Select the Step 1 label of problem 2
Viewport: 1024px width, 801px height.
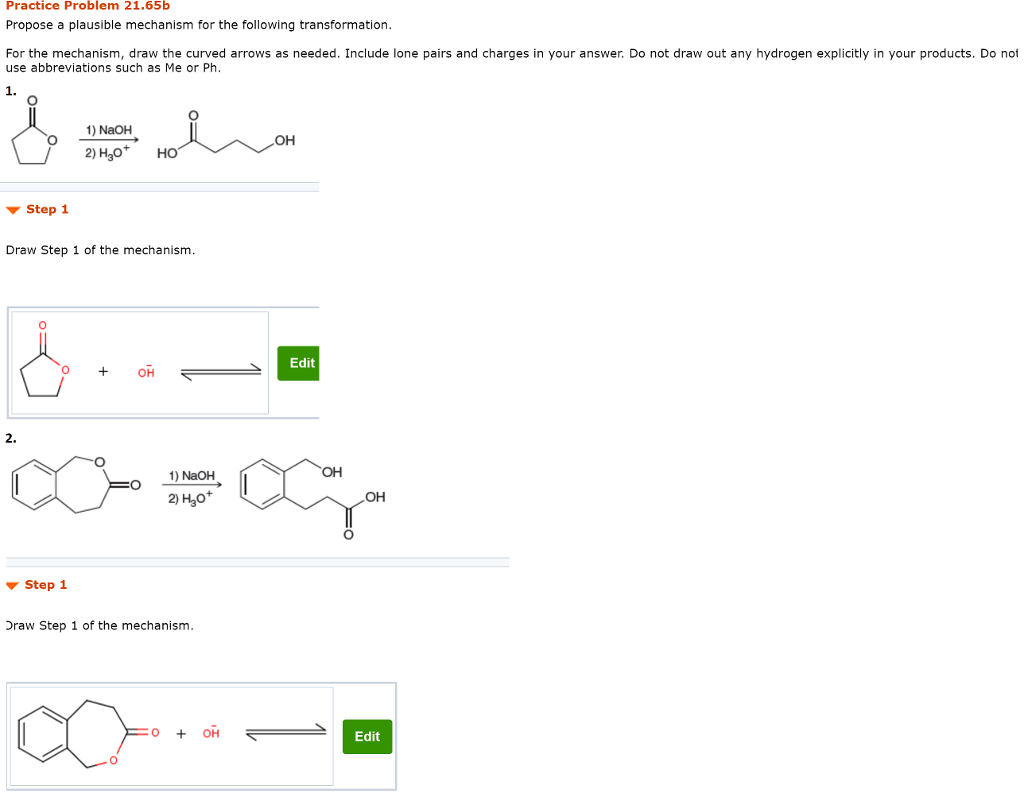tap(44, 585)
